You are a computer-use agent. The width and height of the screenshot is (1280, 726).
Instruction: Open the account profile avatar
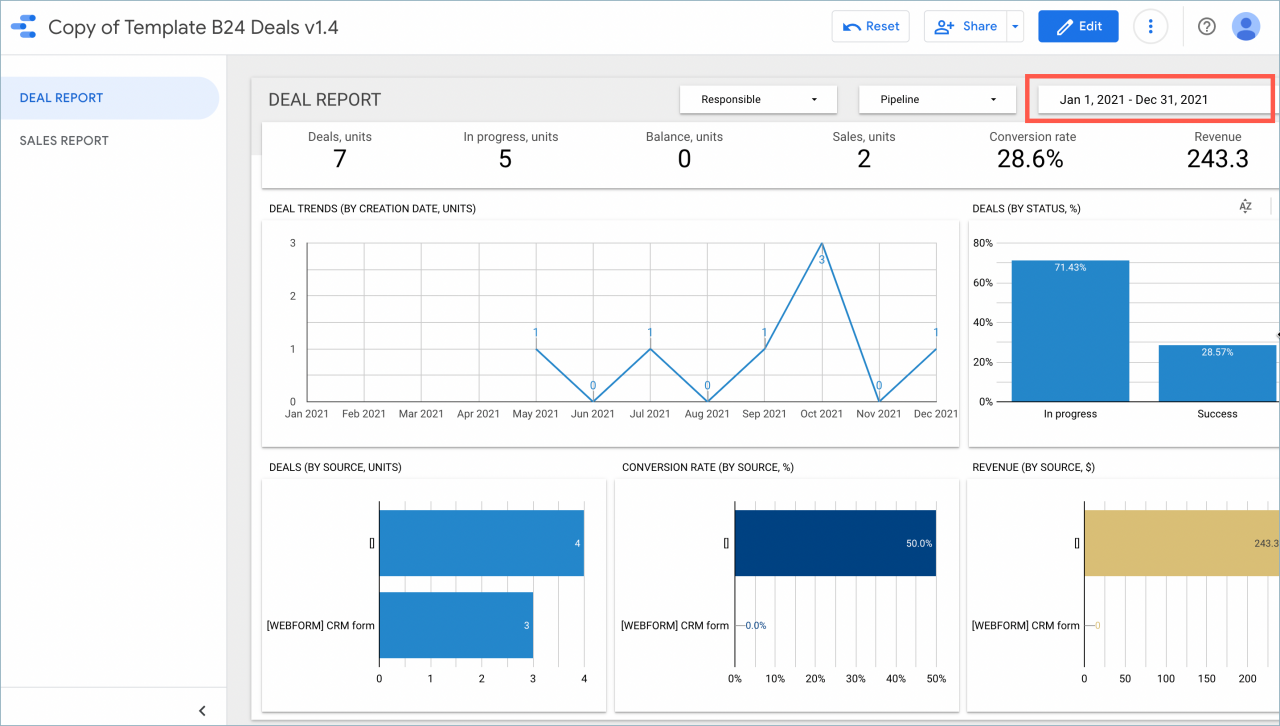1246,27
